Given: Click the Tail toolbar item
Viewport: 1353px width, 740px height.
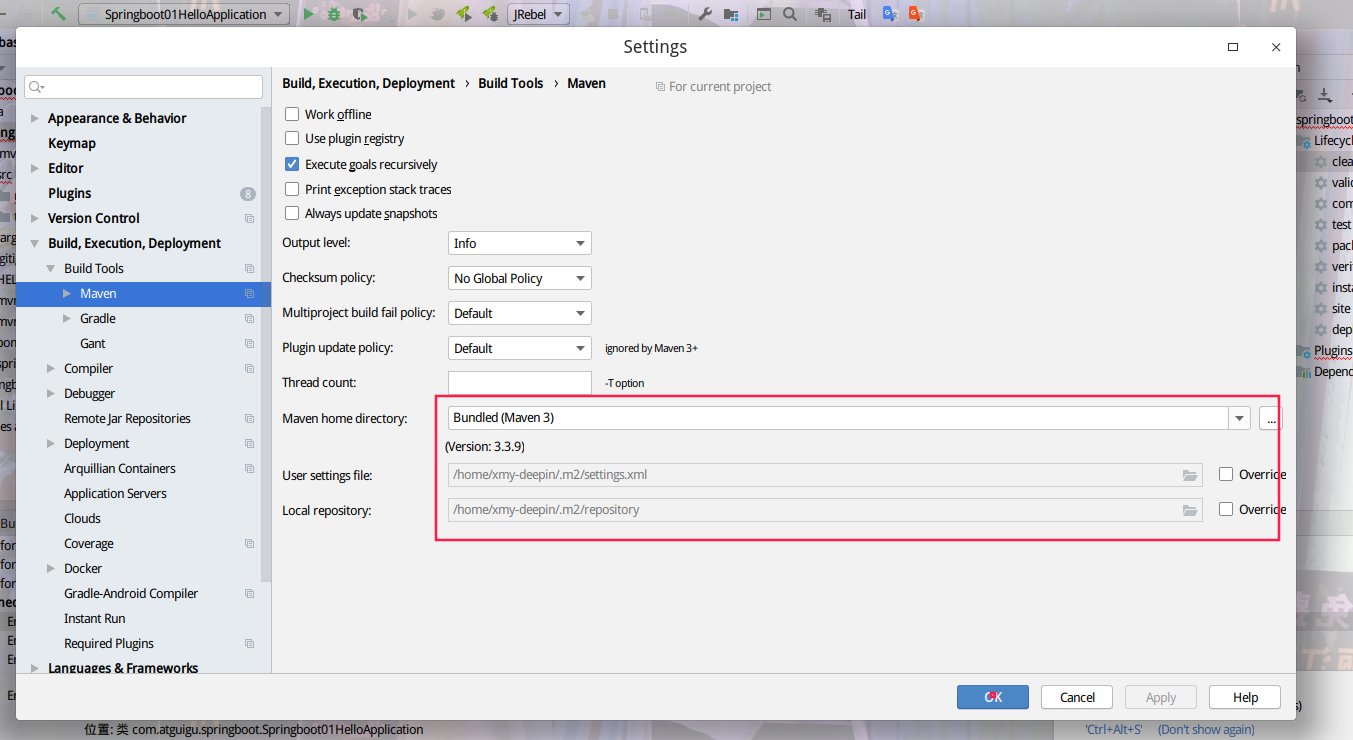Looking at the screenshot, I should pyautogui.click(x=857, y=14).
